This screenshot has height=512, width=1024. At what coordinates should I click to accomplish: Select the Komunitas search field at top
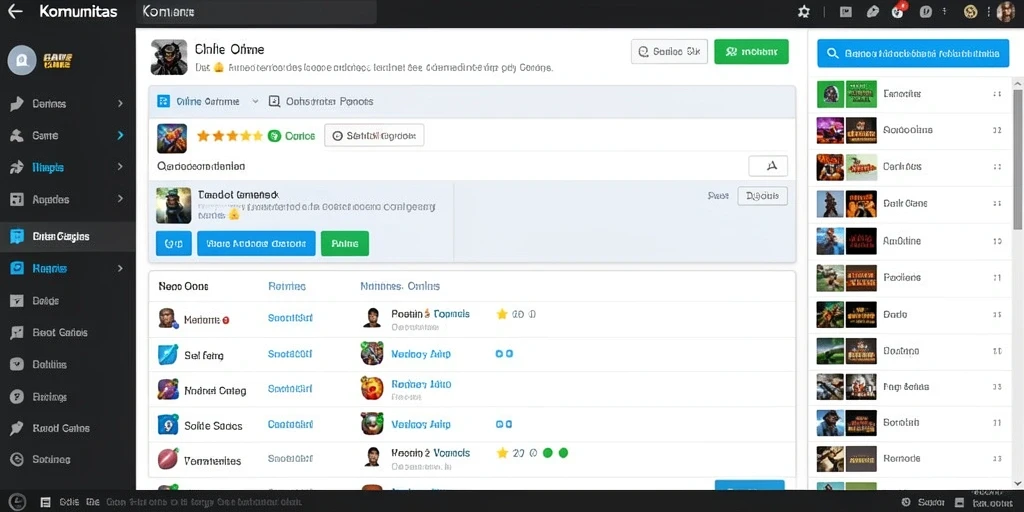[x=257, y=12]
